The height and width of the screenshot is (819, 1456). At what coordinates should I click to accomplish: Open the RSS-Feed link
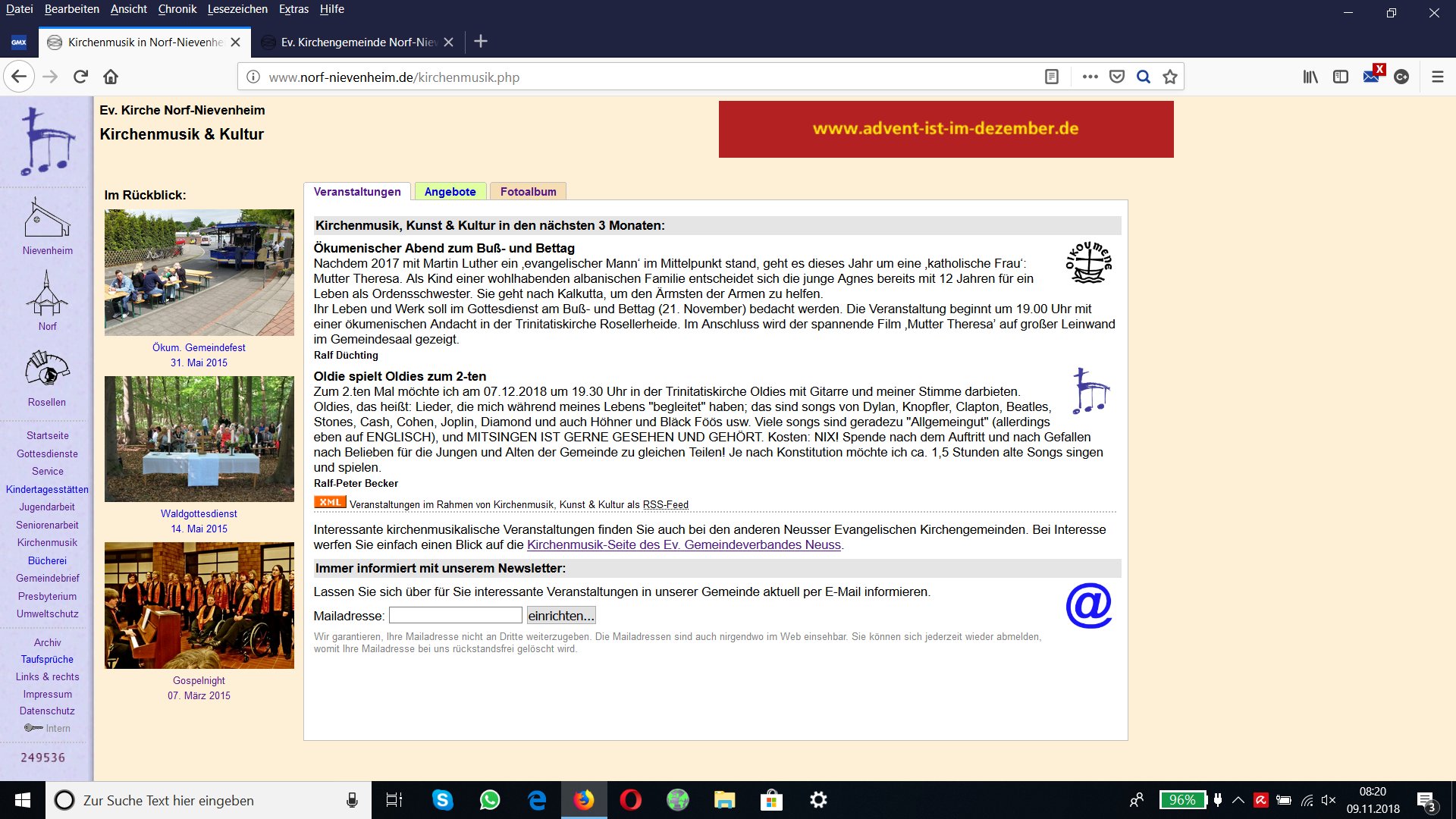click(666, 504)
